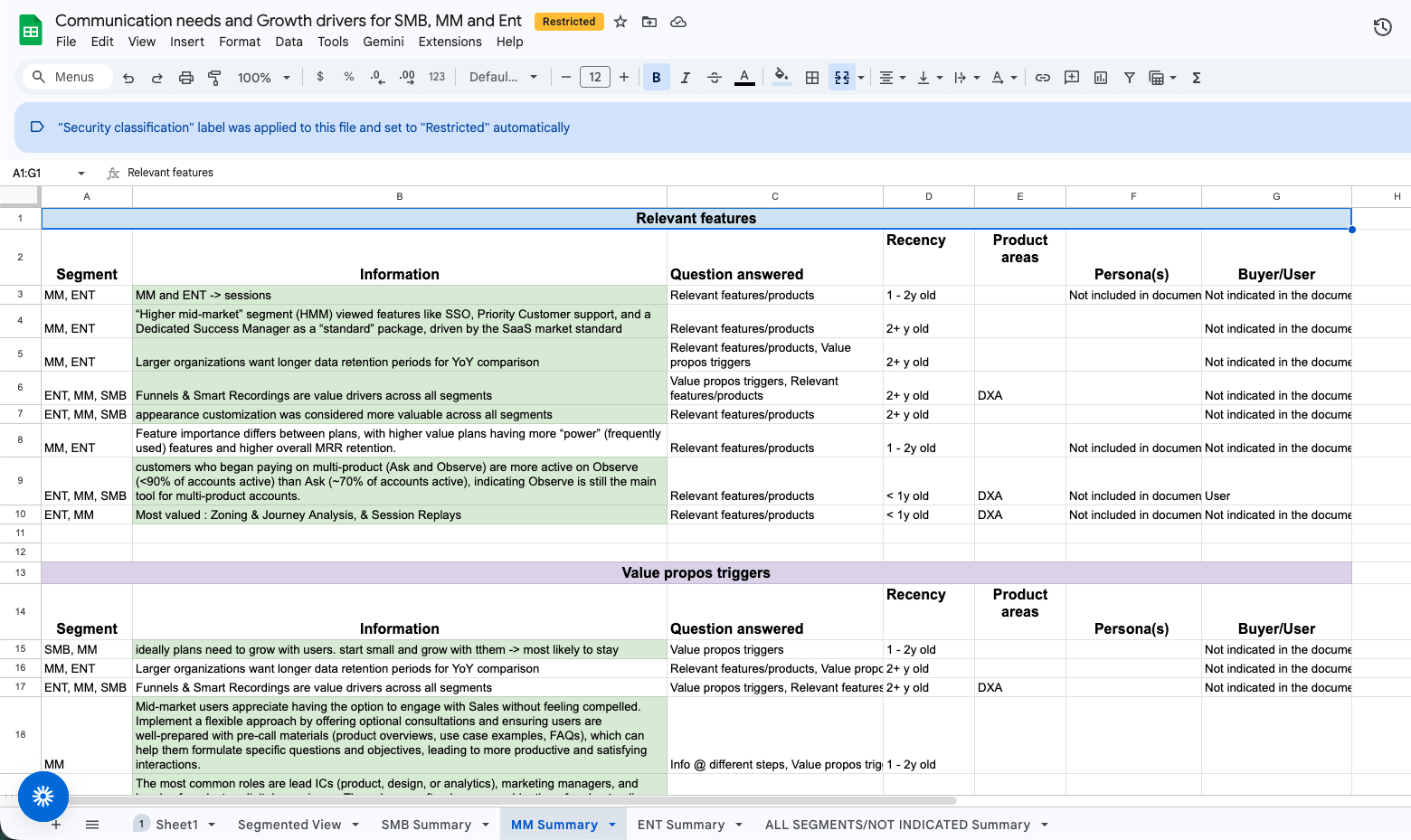The height and width of the screenshot is (840, 1411).
Task: Decrease font size with minus
Action: [566, 78]
